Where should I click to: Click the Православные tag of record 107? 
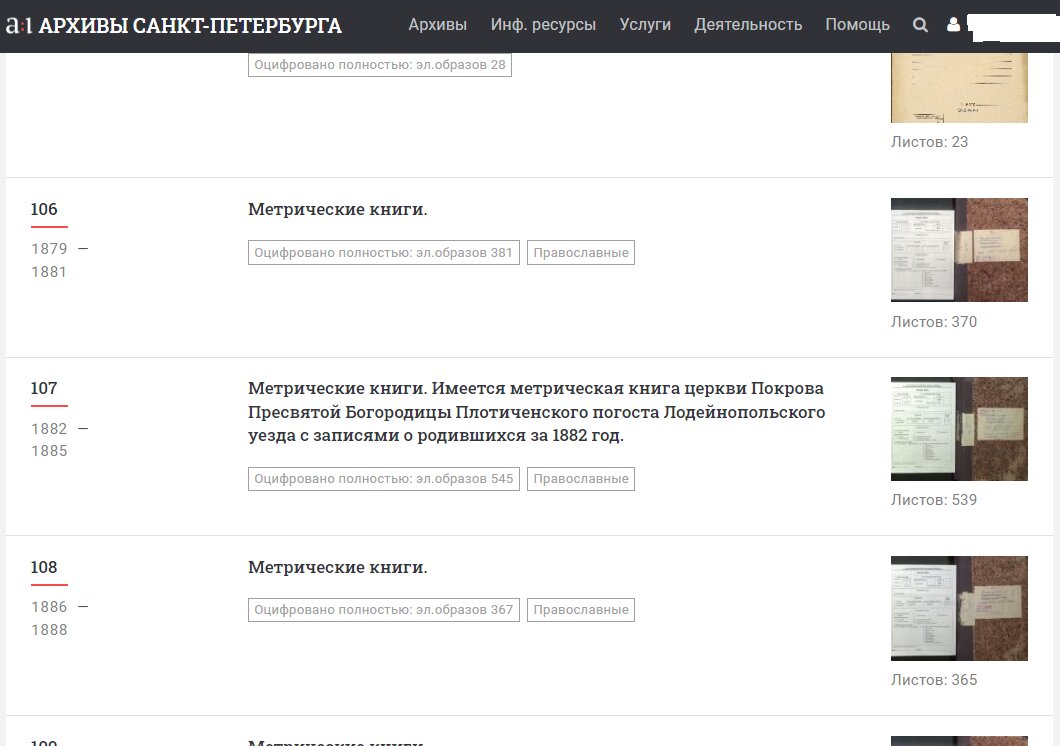pos(581,479)
